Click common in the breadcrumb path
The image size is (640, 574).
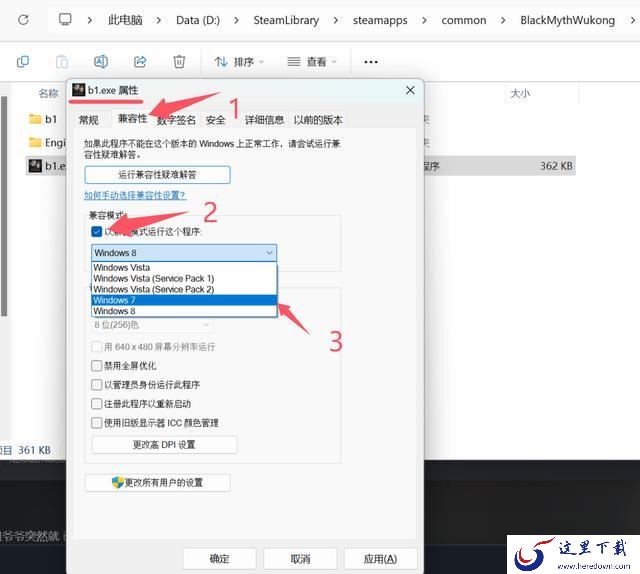click(x=464, y=20)
